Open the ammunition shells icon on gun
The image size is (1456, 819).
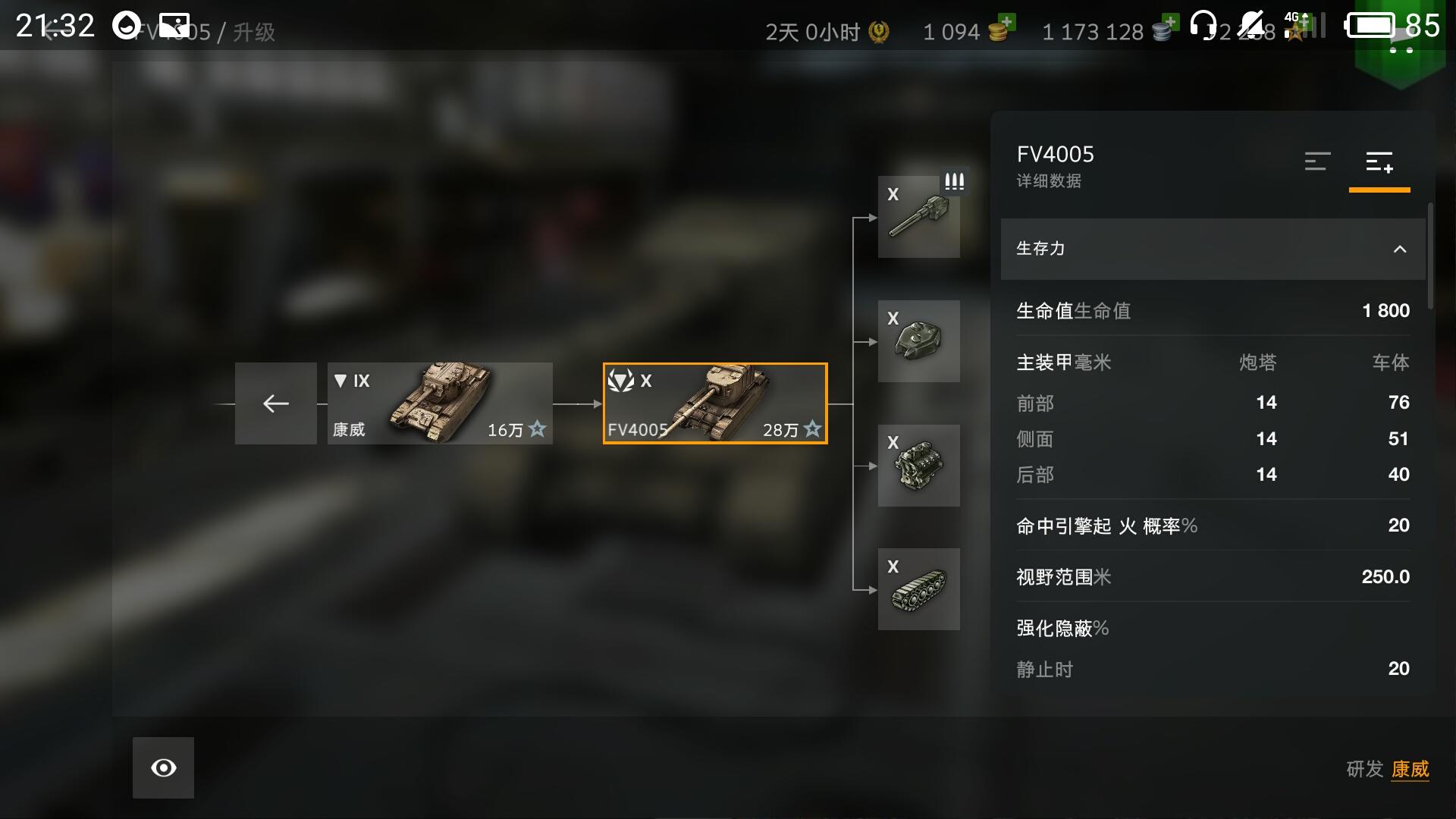coord(954,181)
